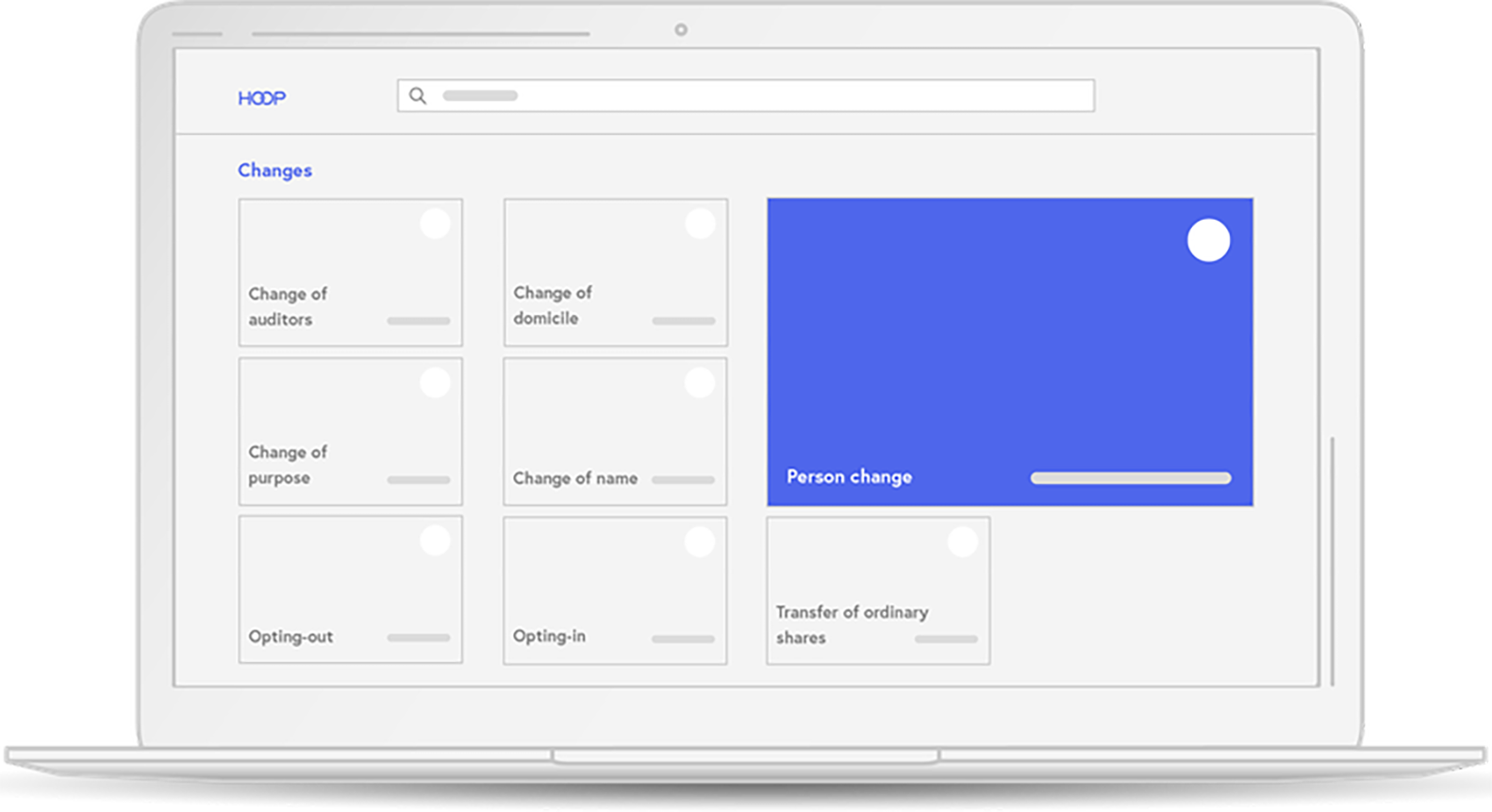Screen dimensions: 1492x812
Task: Click the magnifier search icon
Action: (418, 95)
